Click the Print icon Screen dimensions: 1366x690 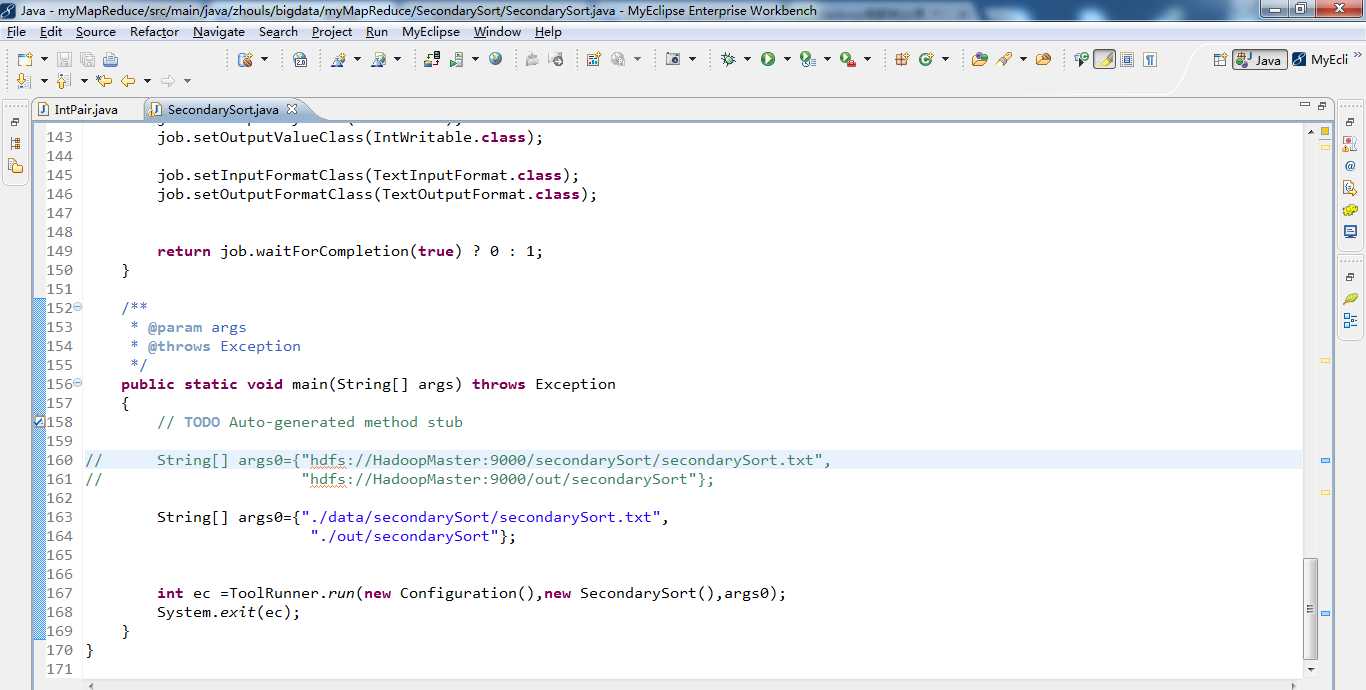pos(110,59)
